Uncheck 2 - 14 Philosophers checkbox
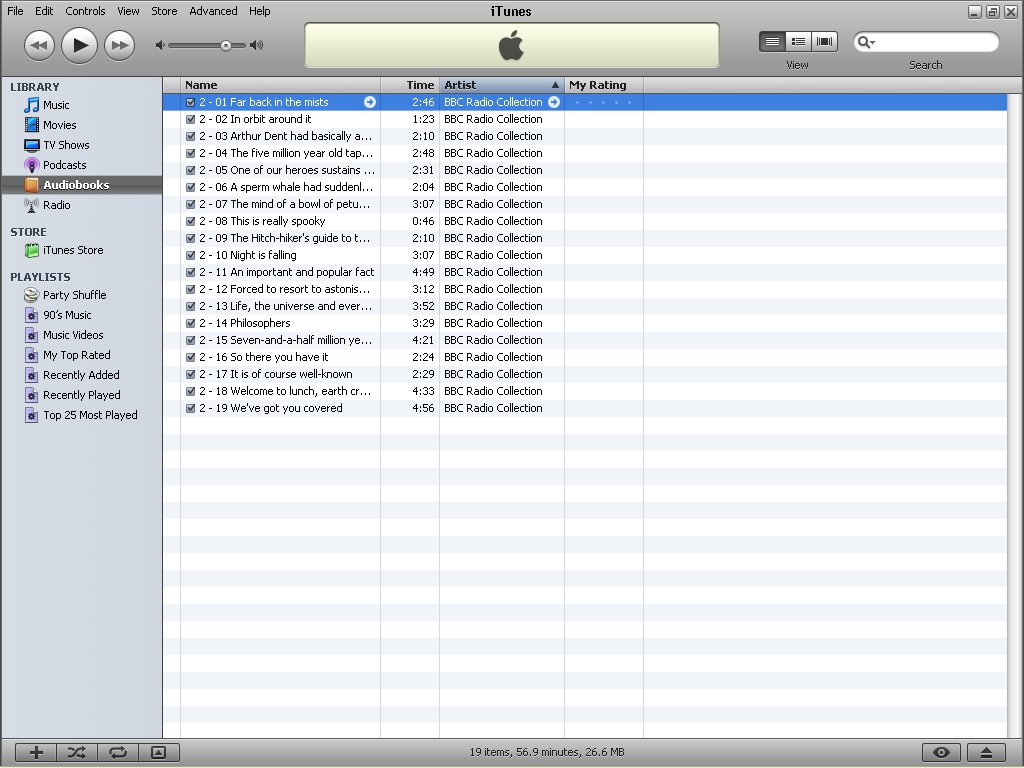Viewport: 1024px width, 768px height. (x=191, y=323)
